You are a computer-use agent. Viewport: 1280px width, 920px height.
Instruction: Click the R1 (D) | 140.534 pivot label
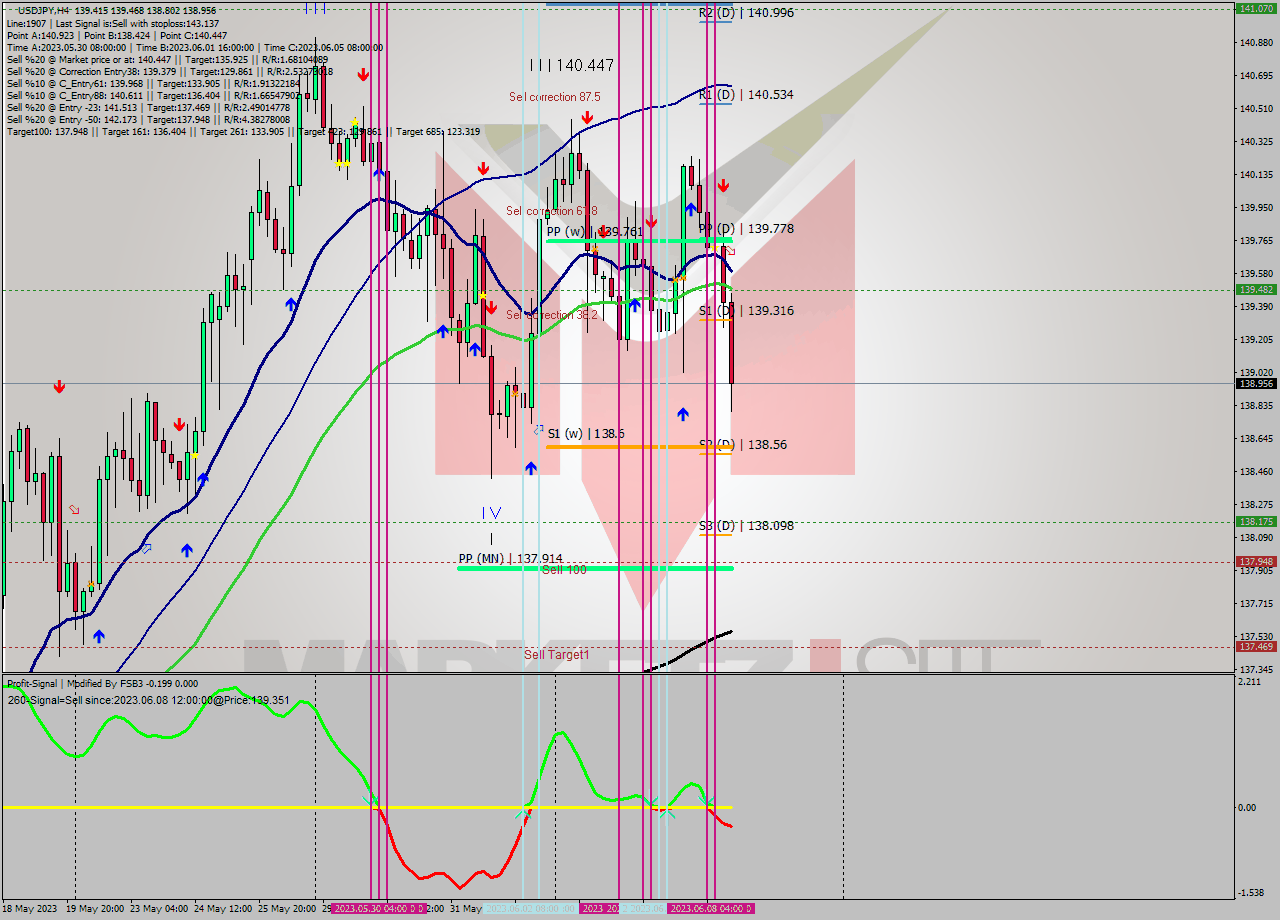coord(746,95)
